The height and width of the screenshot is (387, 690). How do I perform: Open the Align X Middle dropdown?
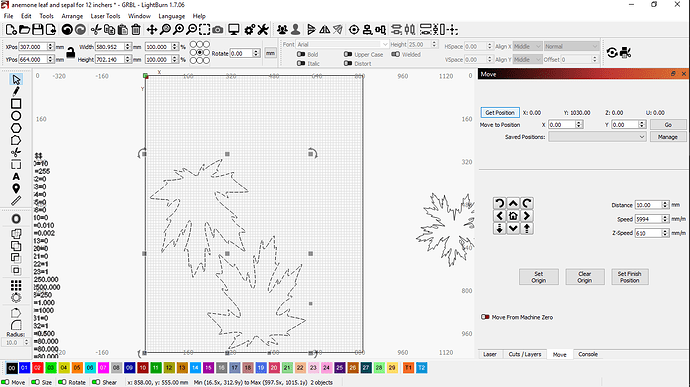click(x=527, y=46)
